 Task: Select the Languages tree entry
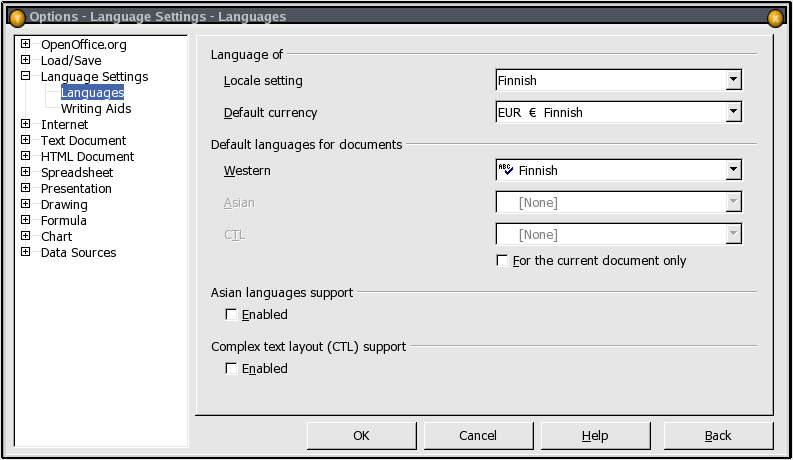pyautogui.click(x=92, y=93)
